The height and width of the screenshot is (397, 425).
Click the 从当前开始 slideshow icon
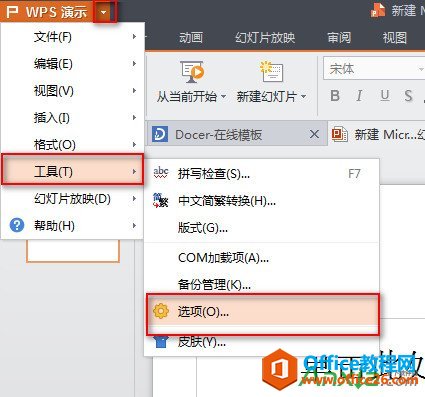(x=192, y=71)
